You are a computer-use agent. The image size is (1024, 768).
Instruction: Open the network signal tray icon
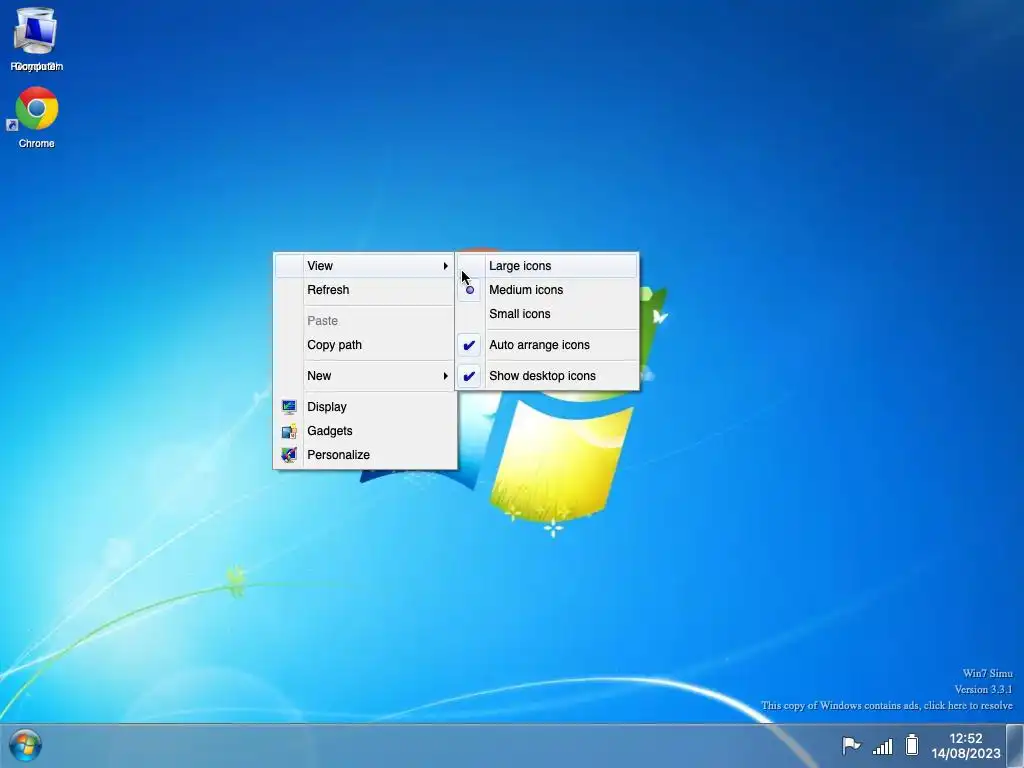tap(882, 746)
